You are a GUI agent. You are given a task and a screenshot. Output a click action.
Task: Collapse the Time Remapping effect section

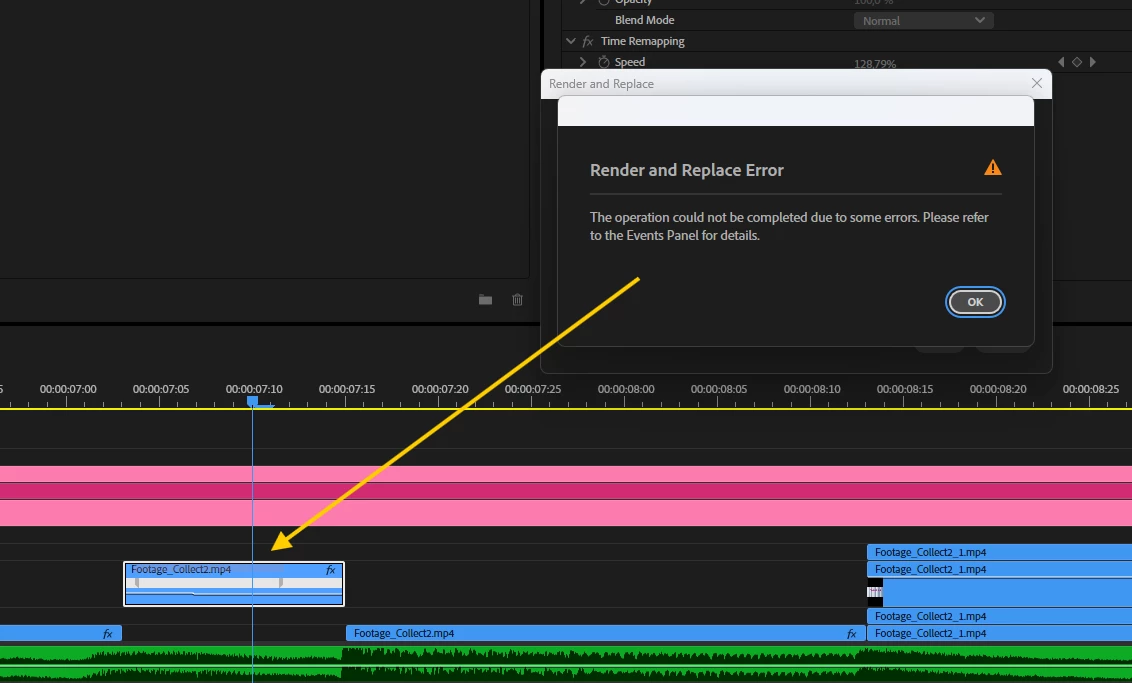[570, 41]
